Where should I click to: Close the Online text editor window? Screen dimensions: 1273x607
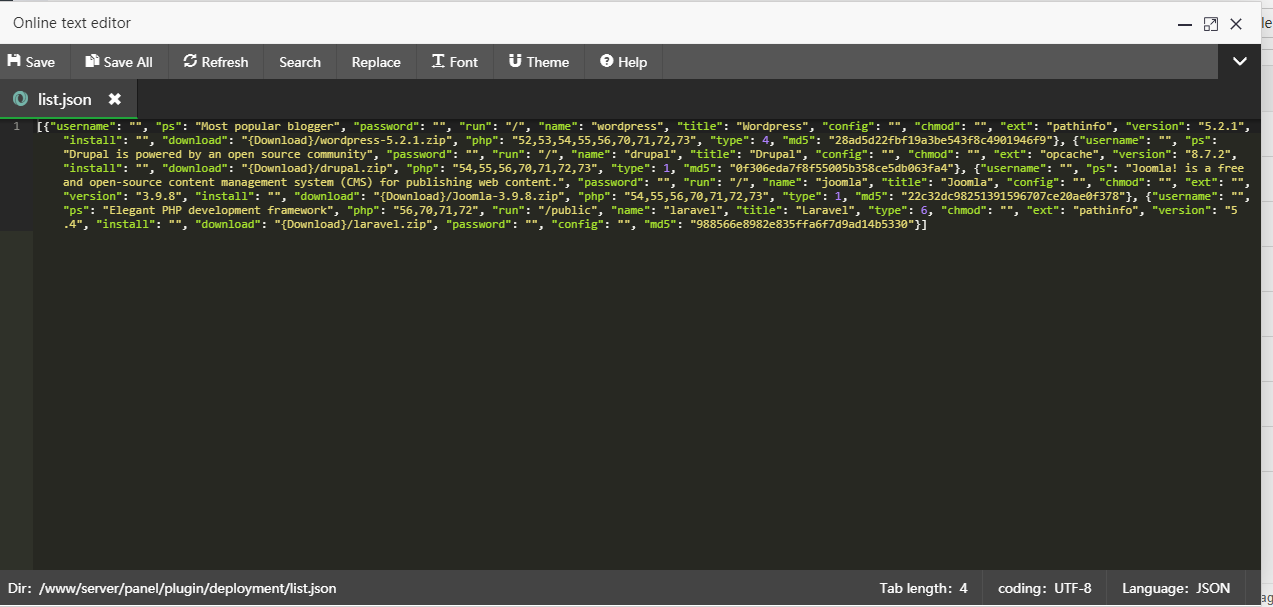point(1236,24)
